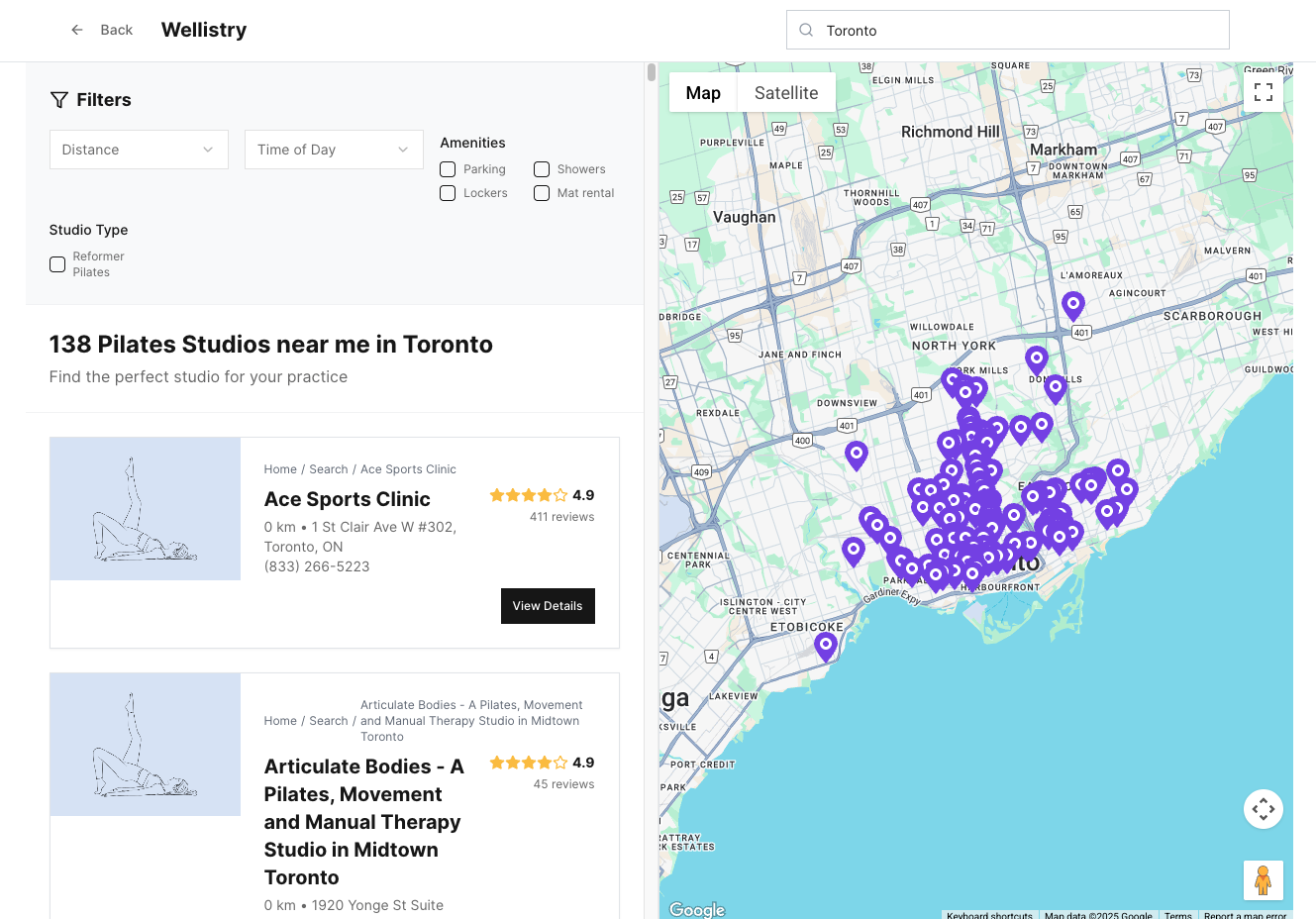The image size is (1316, 919).
Task: Click the results list scrollbar handle
Action: pyautogui.click(x=652, y=72)
